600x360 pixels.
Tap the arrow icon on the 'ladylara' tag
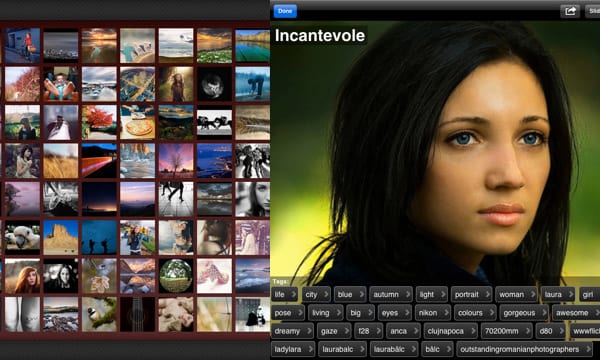coord(310,349)
